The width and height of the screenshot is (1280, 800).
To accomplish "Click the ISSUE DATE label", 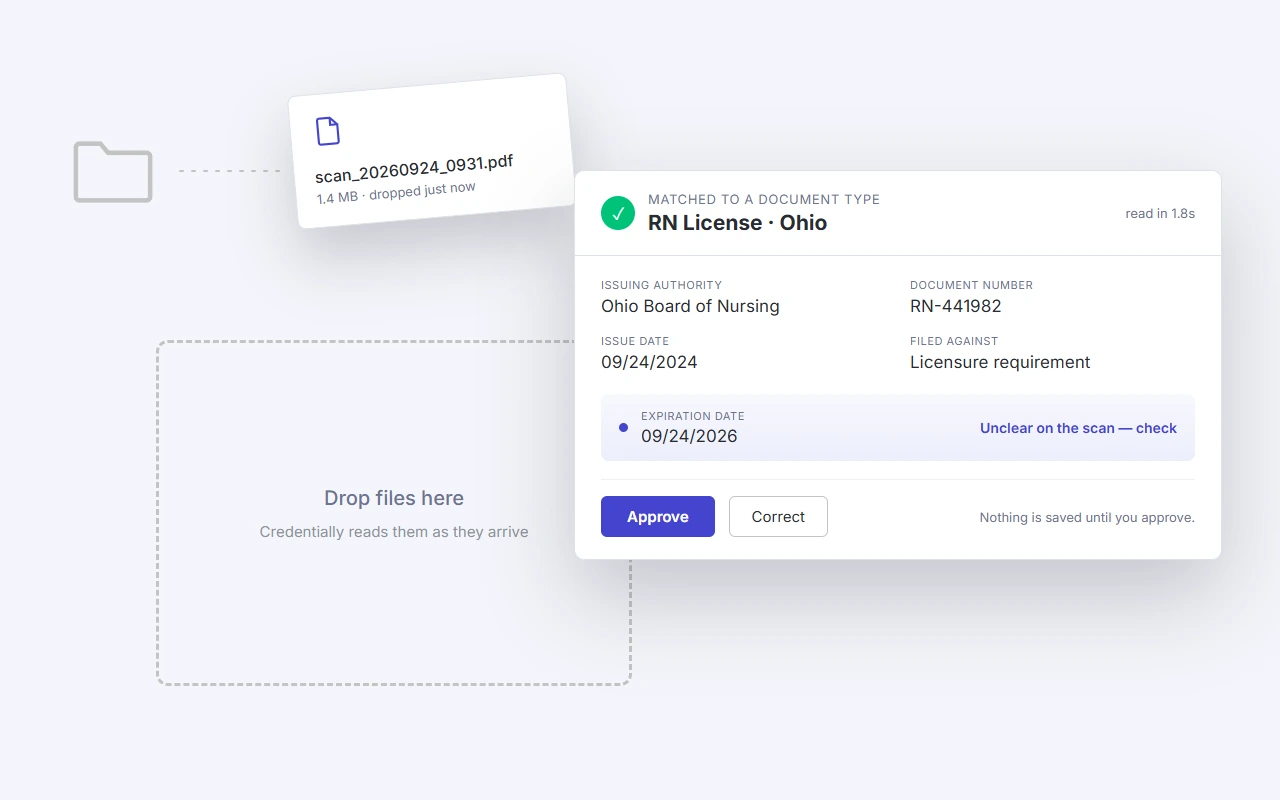I will (635, 341).
